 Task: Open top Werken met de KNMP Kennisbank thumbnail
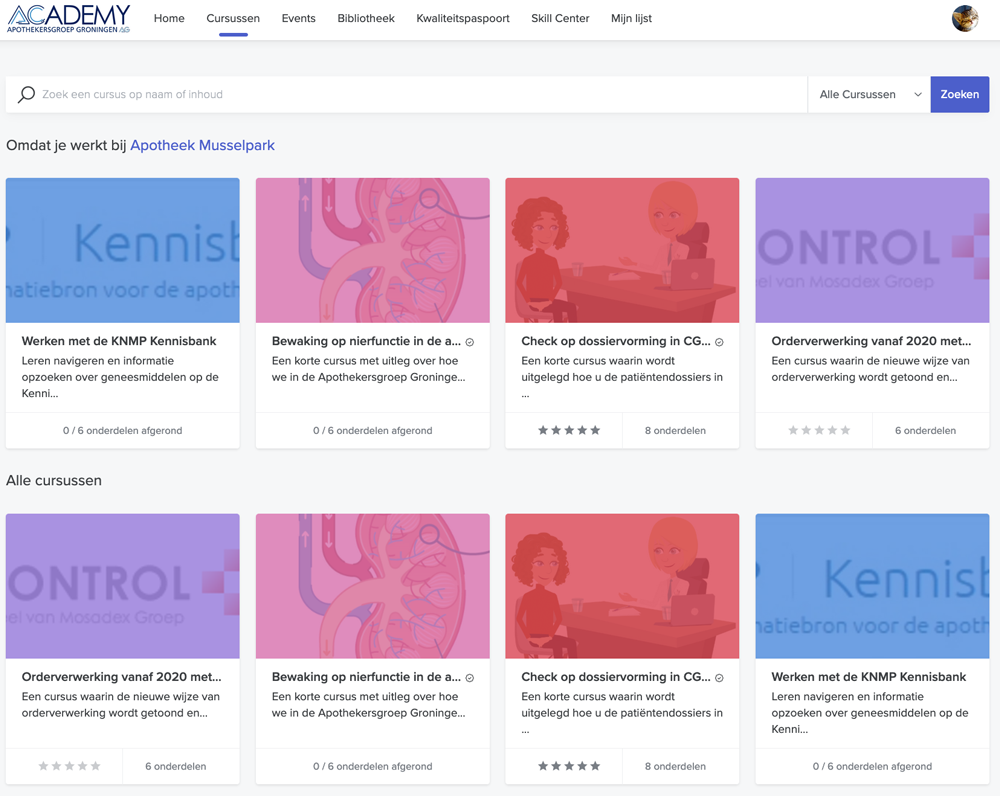[x=123, y=250]
